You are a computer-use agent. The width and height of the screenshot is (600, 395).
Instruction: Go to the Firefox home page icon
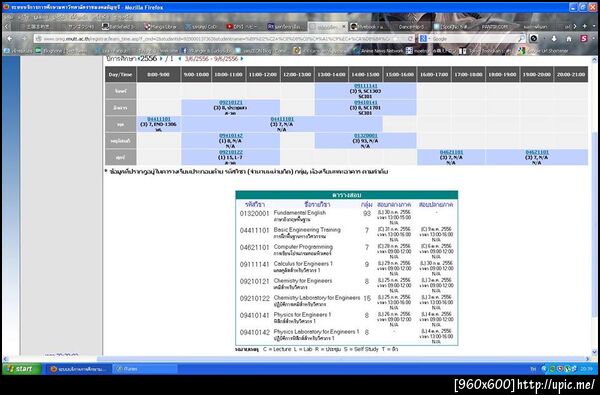569,39
